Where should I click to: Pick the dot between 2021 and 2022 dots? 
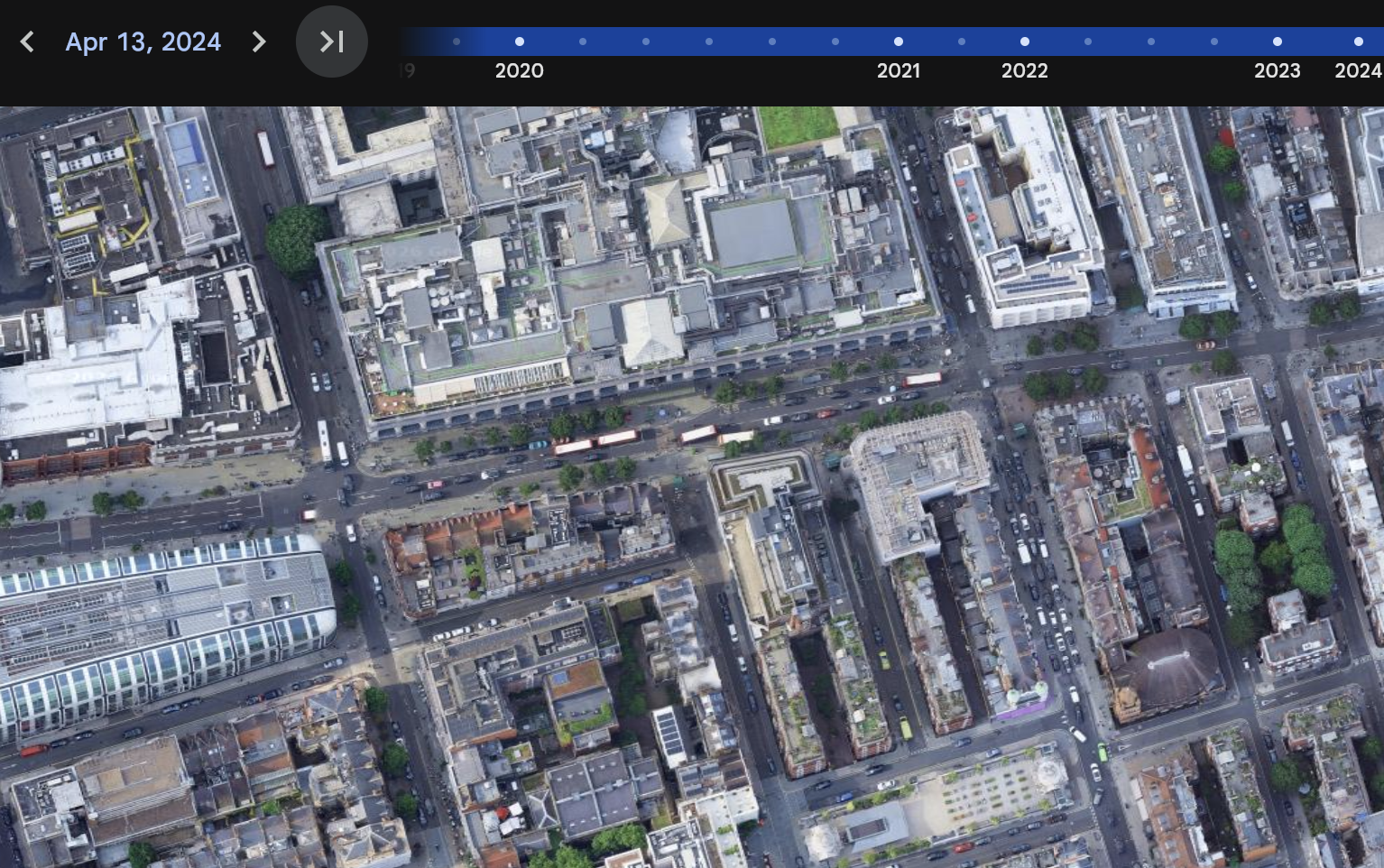coord(962,42)
